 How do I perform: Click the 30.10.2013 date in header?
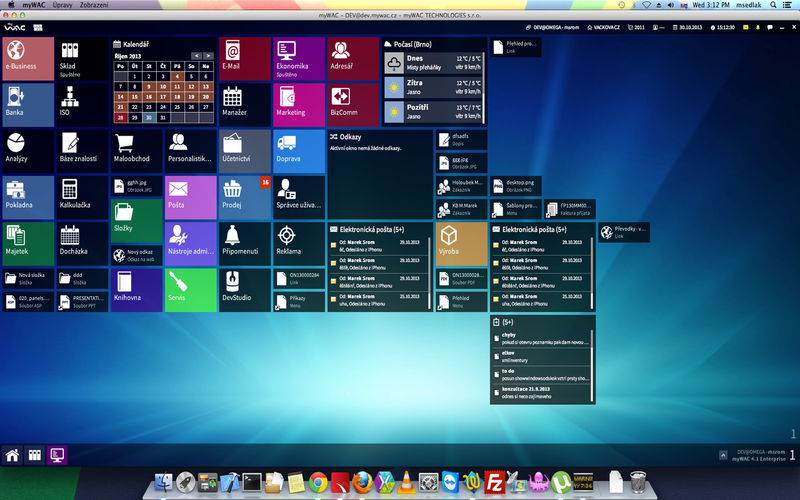click(x=687, y=28)
